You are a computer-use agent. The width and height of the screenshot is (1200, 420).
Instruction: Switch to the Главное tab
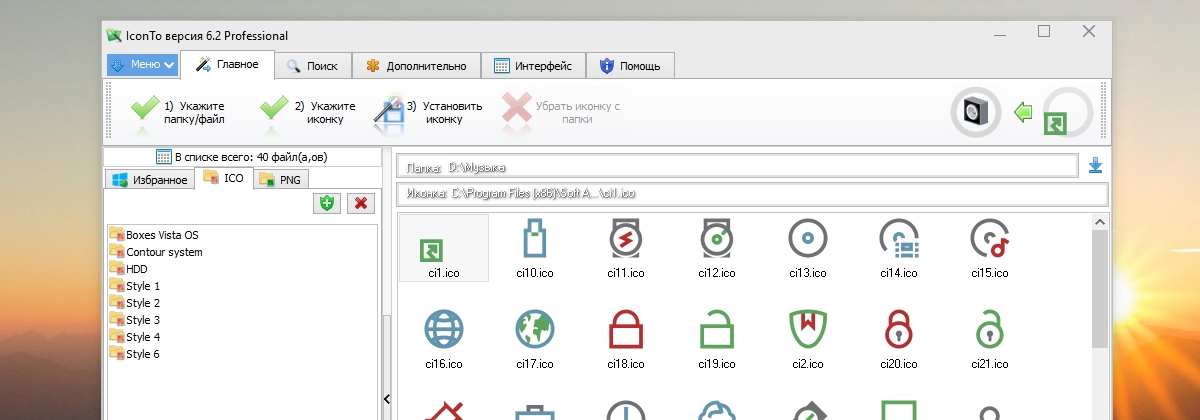(x=227, y=65)
